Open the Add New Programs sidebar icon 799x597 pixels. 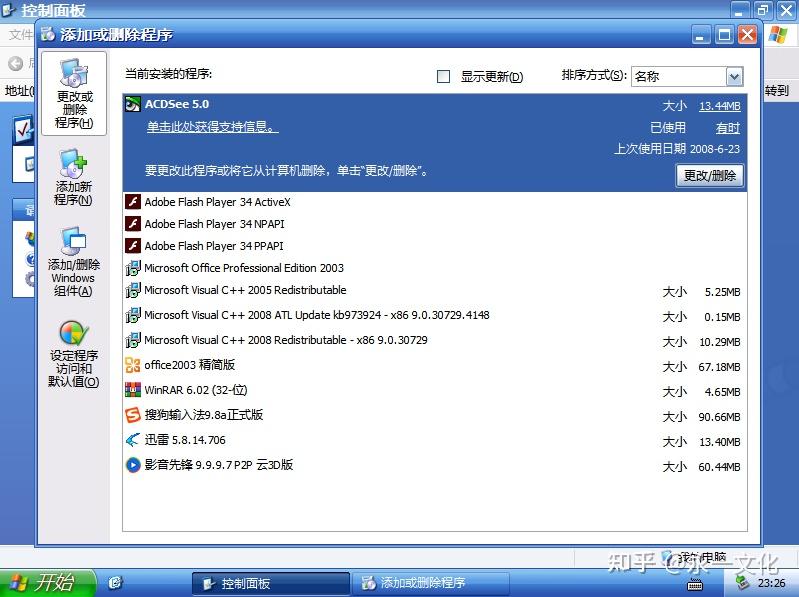(73, 163)
